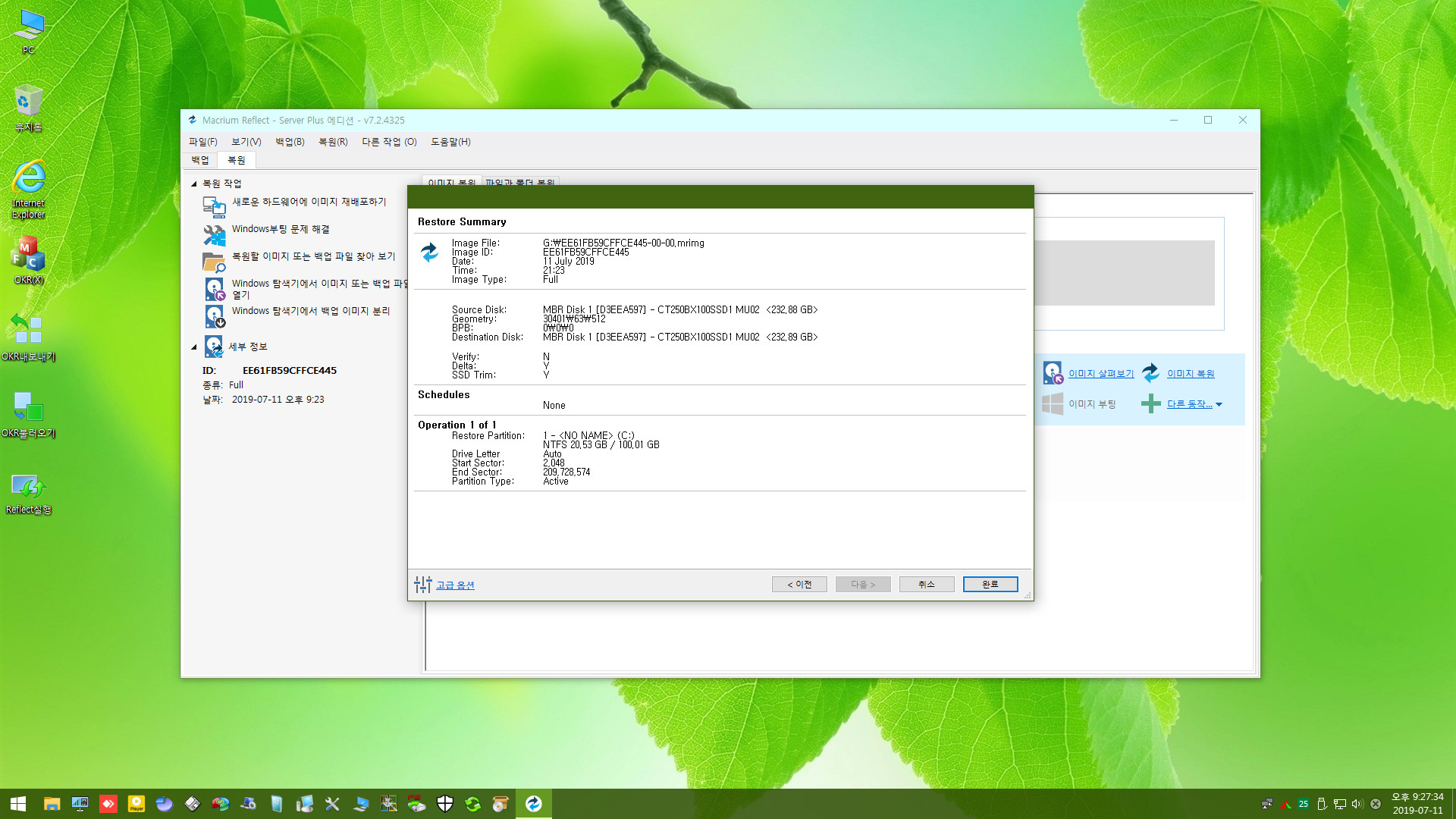The width and height of the screenshot is (1456, 819).
Task: Click the 이미지 복원 link
Action: click(1191, 373)
